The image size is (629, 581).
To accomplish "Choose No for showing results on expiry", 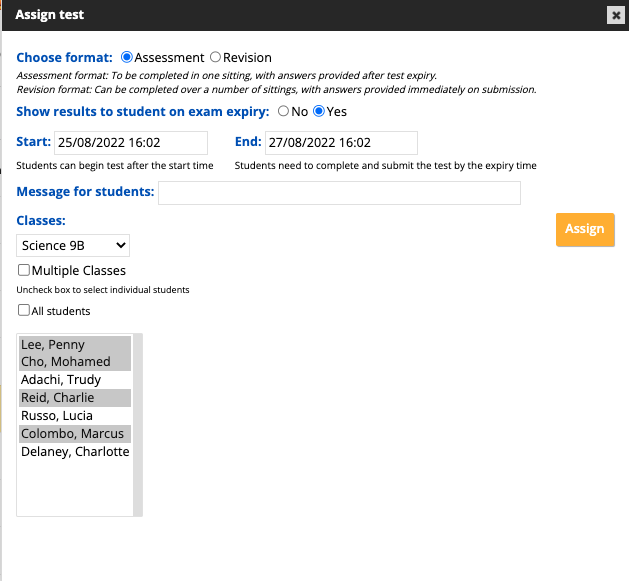I will tap(283, 111).
